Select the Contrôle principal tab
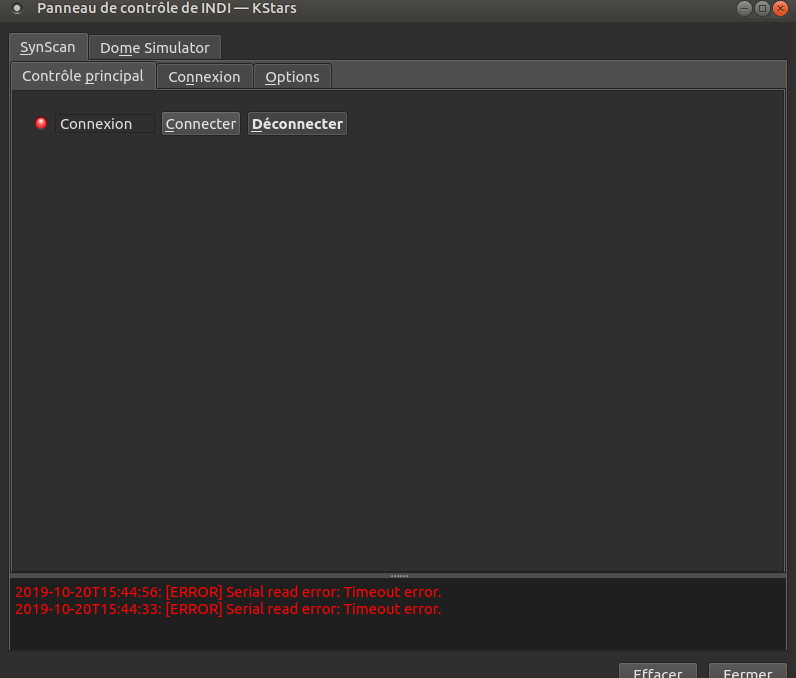796x678 pixels. tap(83, 76)
